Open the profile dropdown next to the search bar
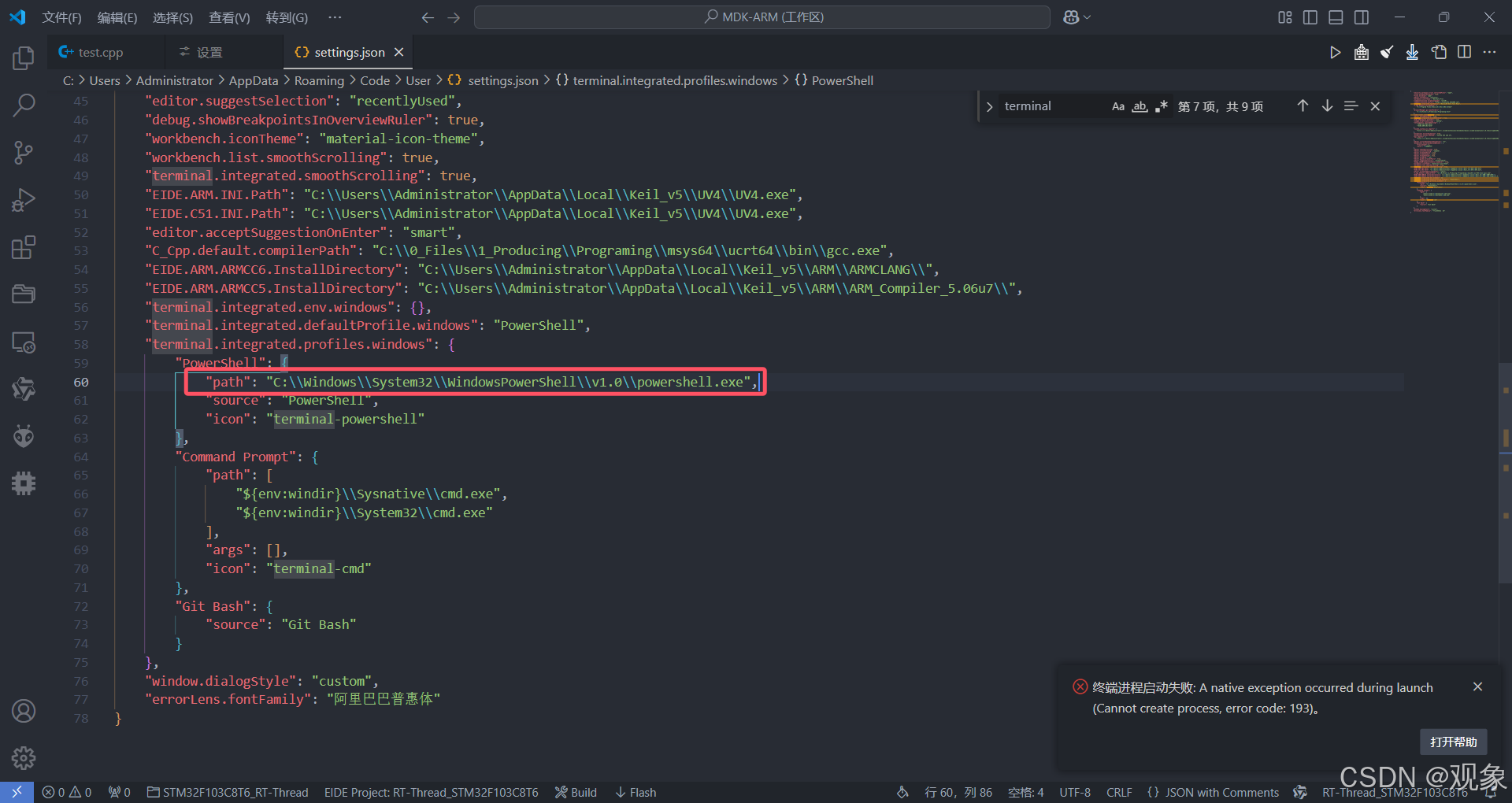Viewport: 1512px width, 803px height. (x=1076, y=17)
